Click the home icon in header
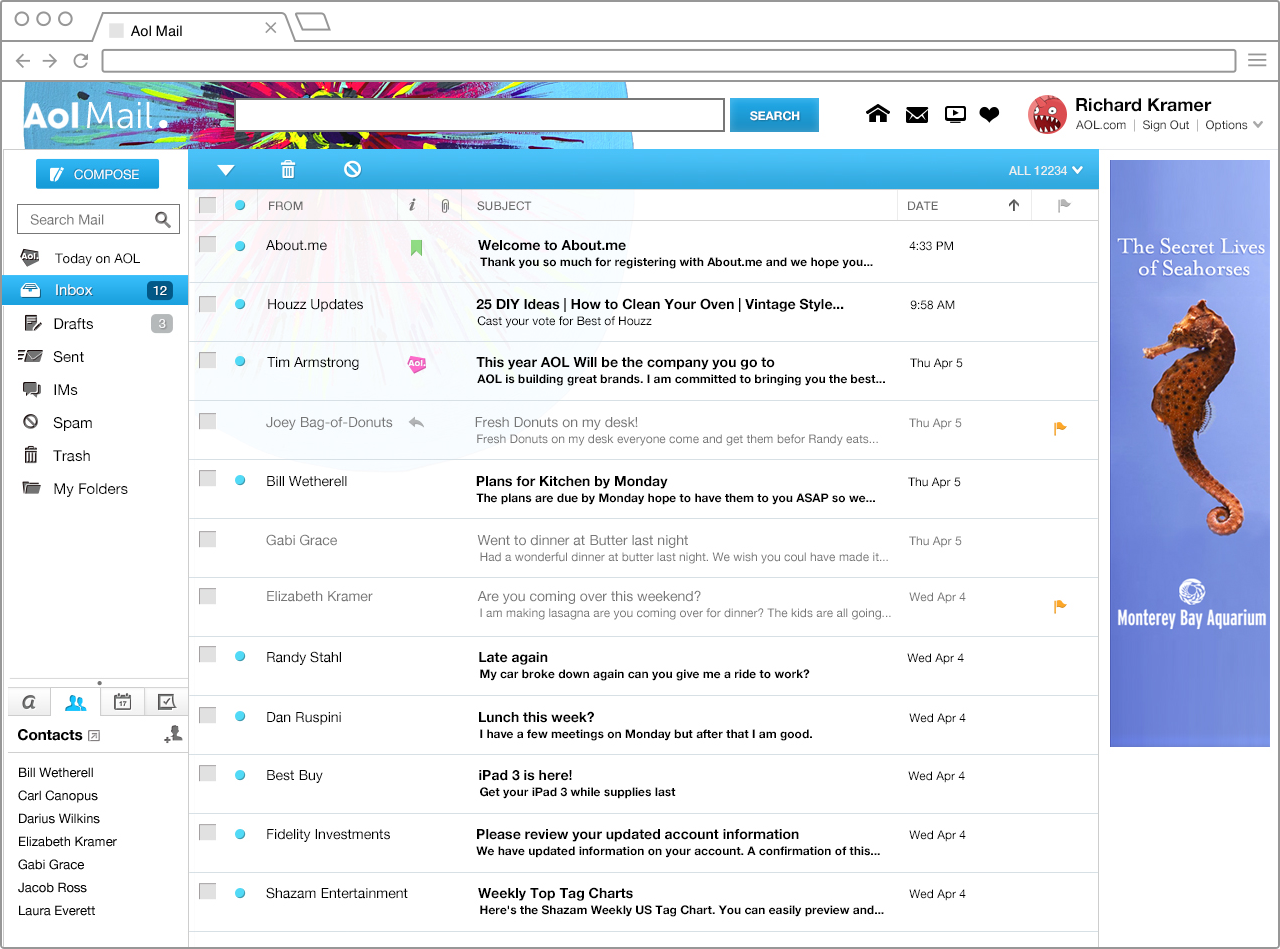Image resolution: width=1280 pixels, height=949 pixels. tap(878, 114)
